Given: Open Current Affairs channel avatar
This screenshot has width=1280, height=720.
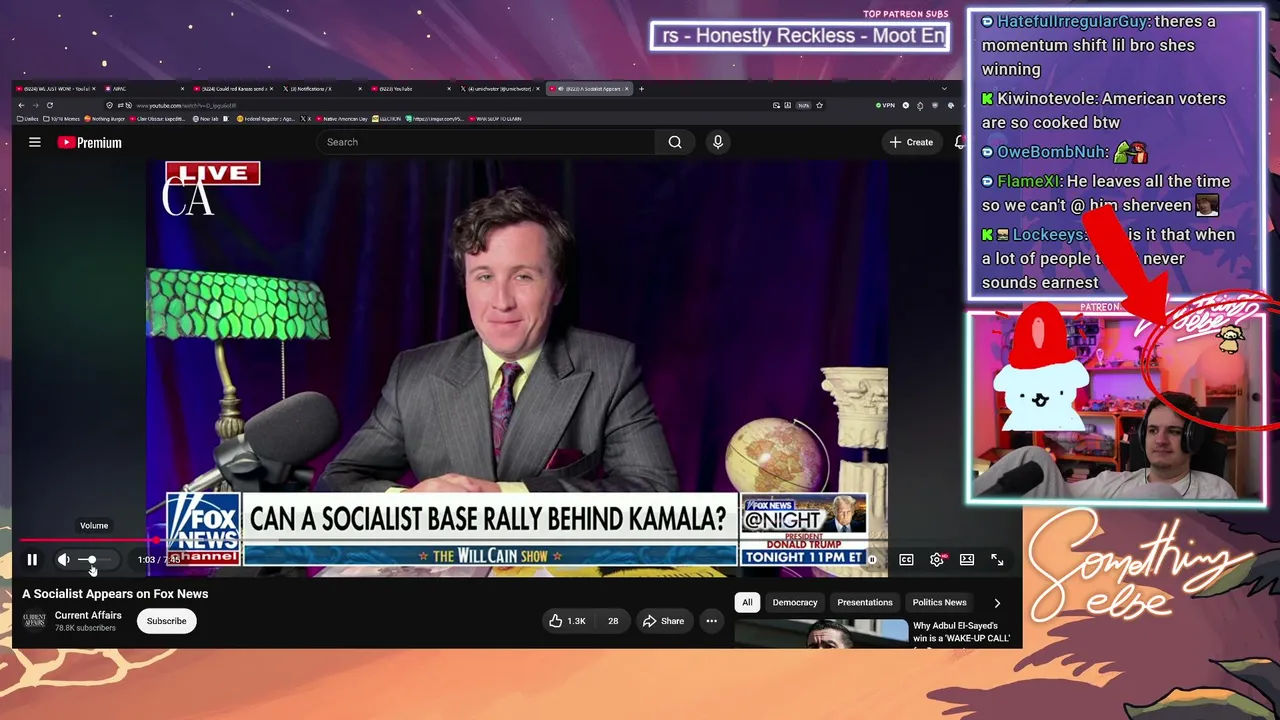Looking at the screenshot, I should (34, 621).
